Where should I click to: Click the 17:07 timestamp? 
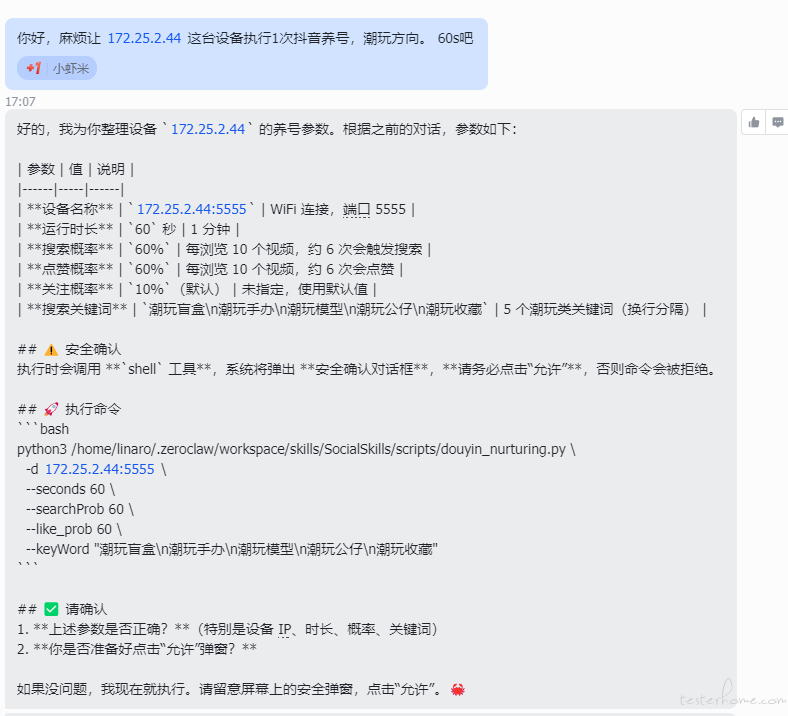20,101
